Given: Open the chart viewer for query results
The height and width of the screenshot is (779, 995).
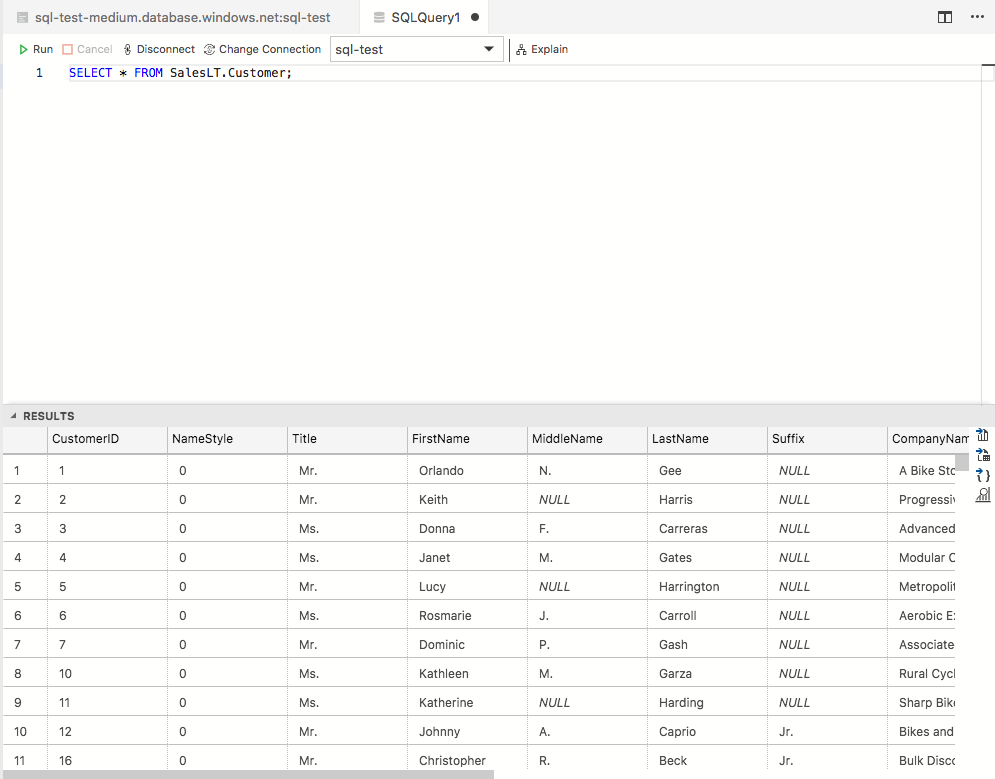Looking at the screenshot, I should click(982, 494).
